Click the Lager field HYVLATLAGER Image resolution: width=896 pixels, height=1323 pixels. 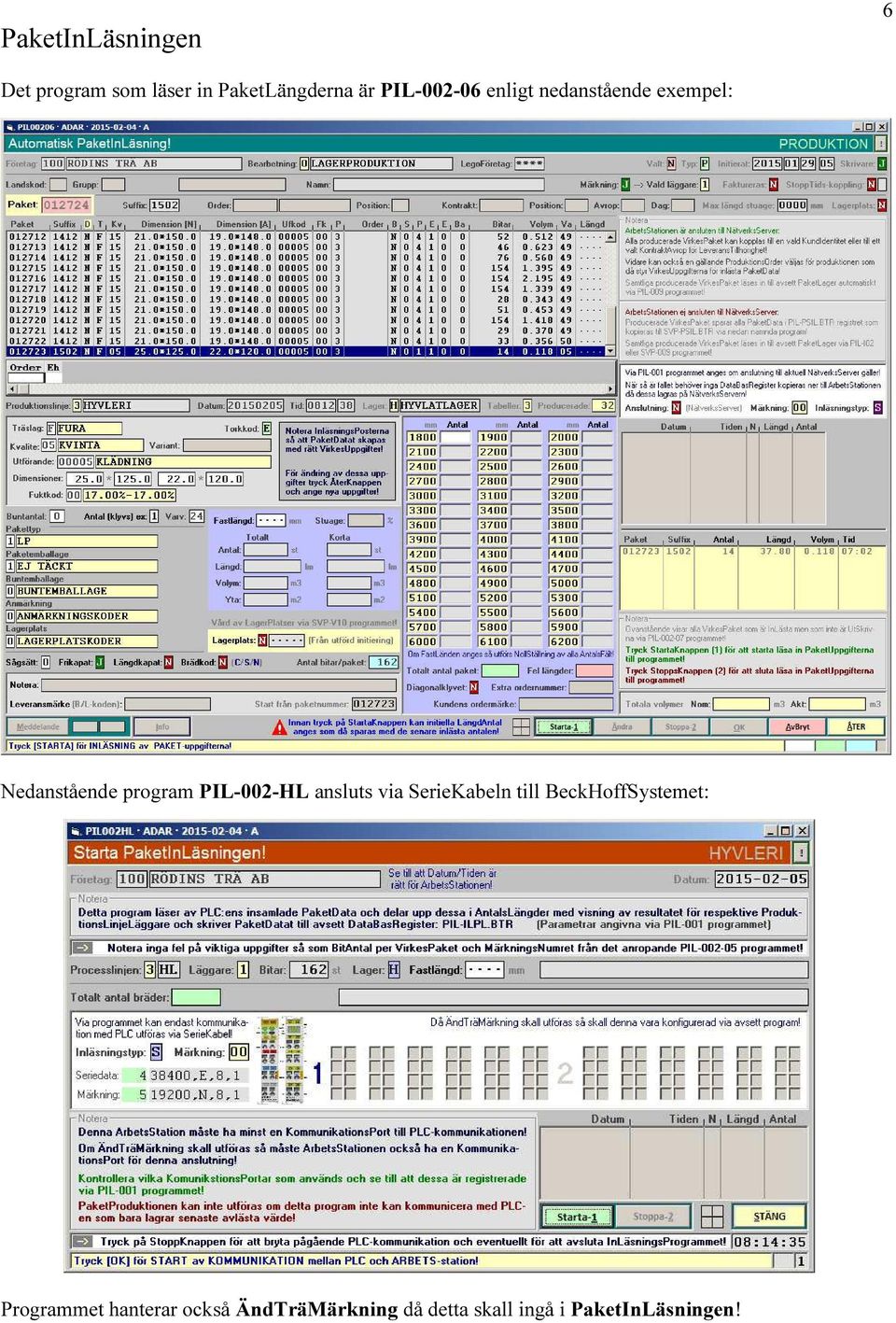440,406
